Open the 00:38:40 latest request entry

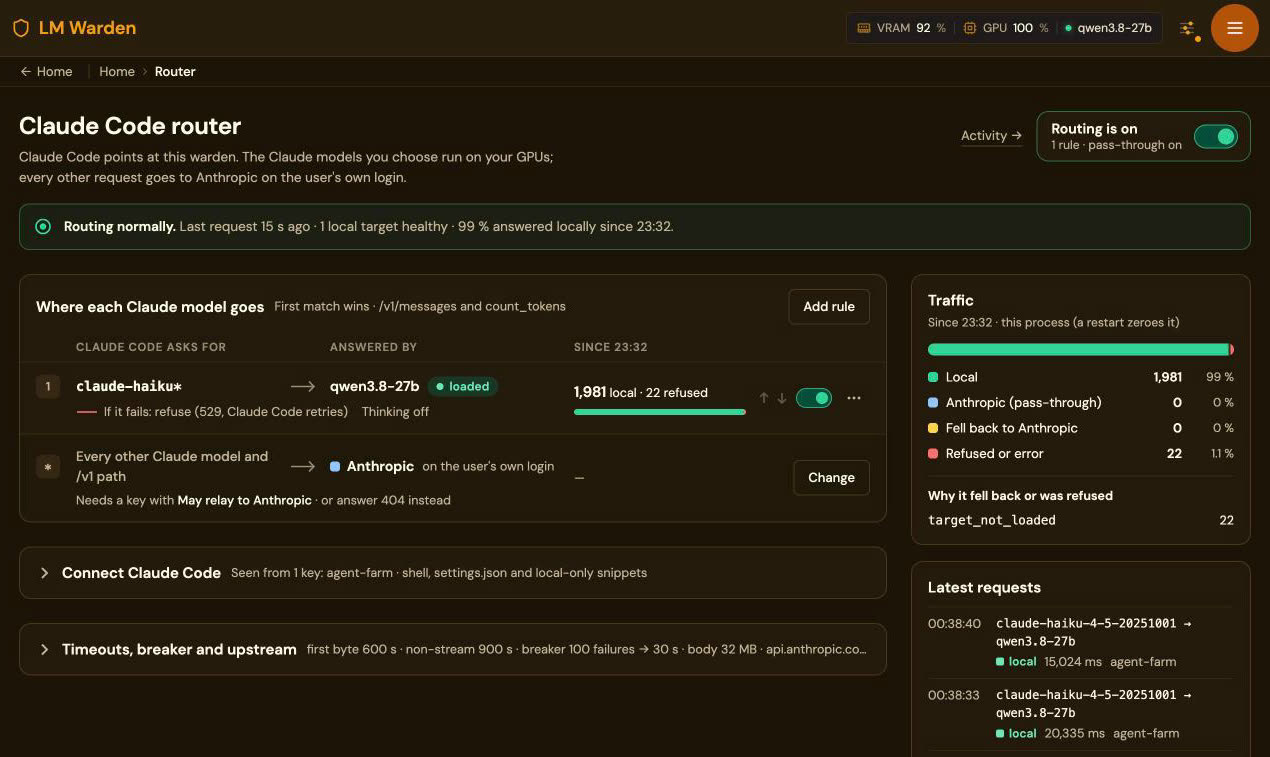coord(1081,642)
